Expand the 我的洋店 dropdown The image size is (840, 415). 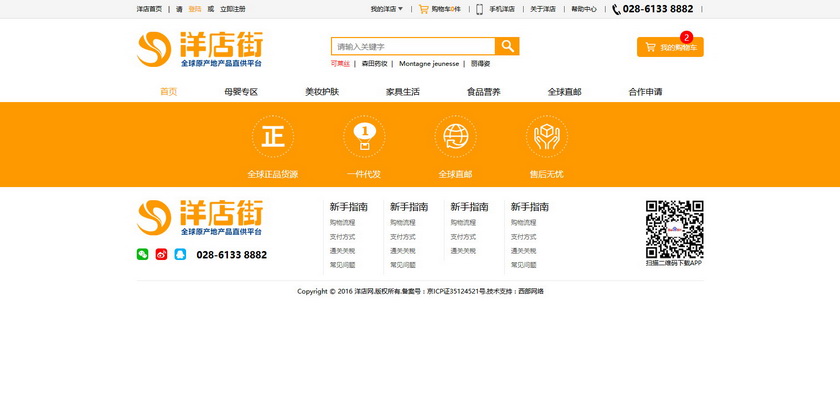(387, 9)
